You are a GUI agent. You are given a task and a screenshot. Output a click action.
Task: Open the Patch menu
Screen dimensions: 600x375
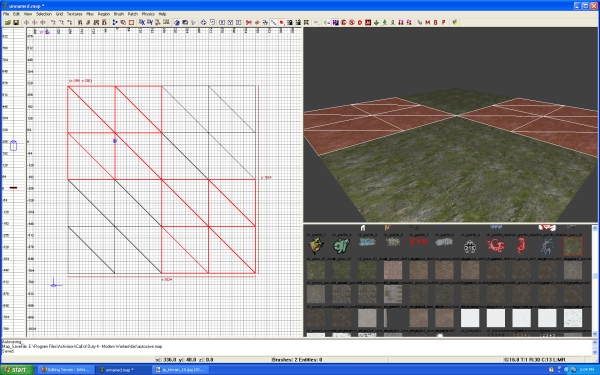coord(133,14)
